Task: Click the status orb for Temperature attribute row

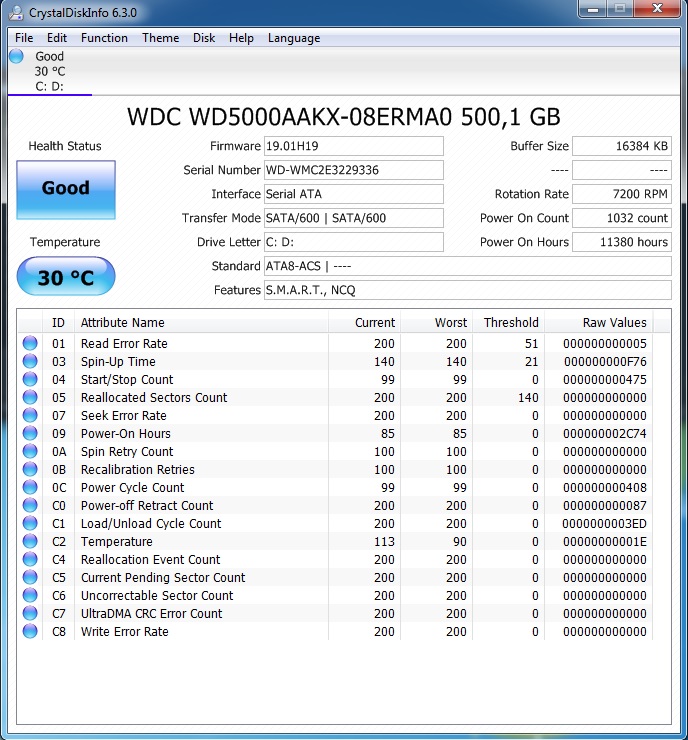Action: (x=30, y=541)
